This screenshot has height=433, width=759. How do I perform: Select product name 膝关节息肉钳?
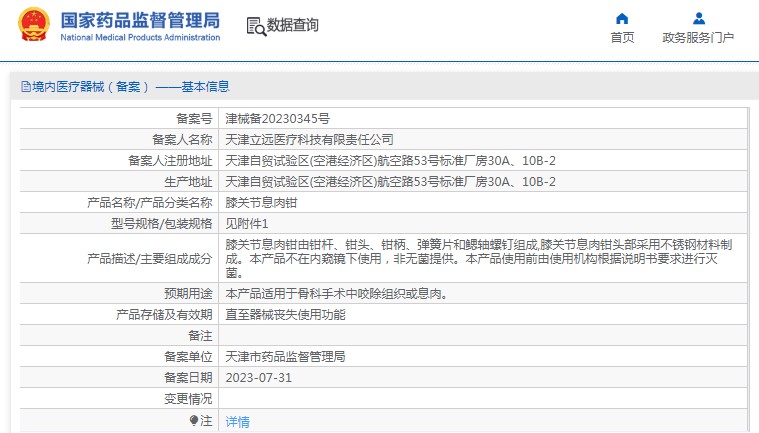pyautogui.click(x=261, y=203)
